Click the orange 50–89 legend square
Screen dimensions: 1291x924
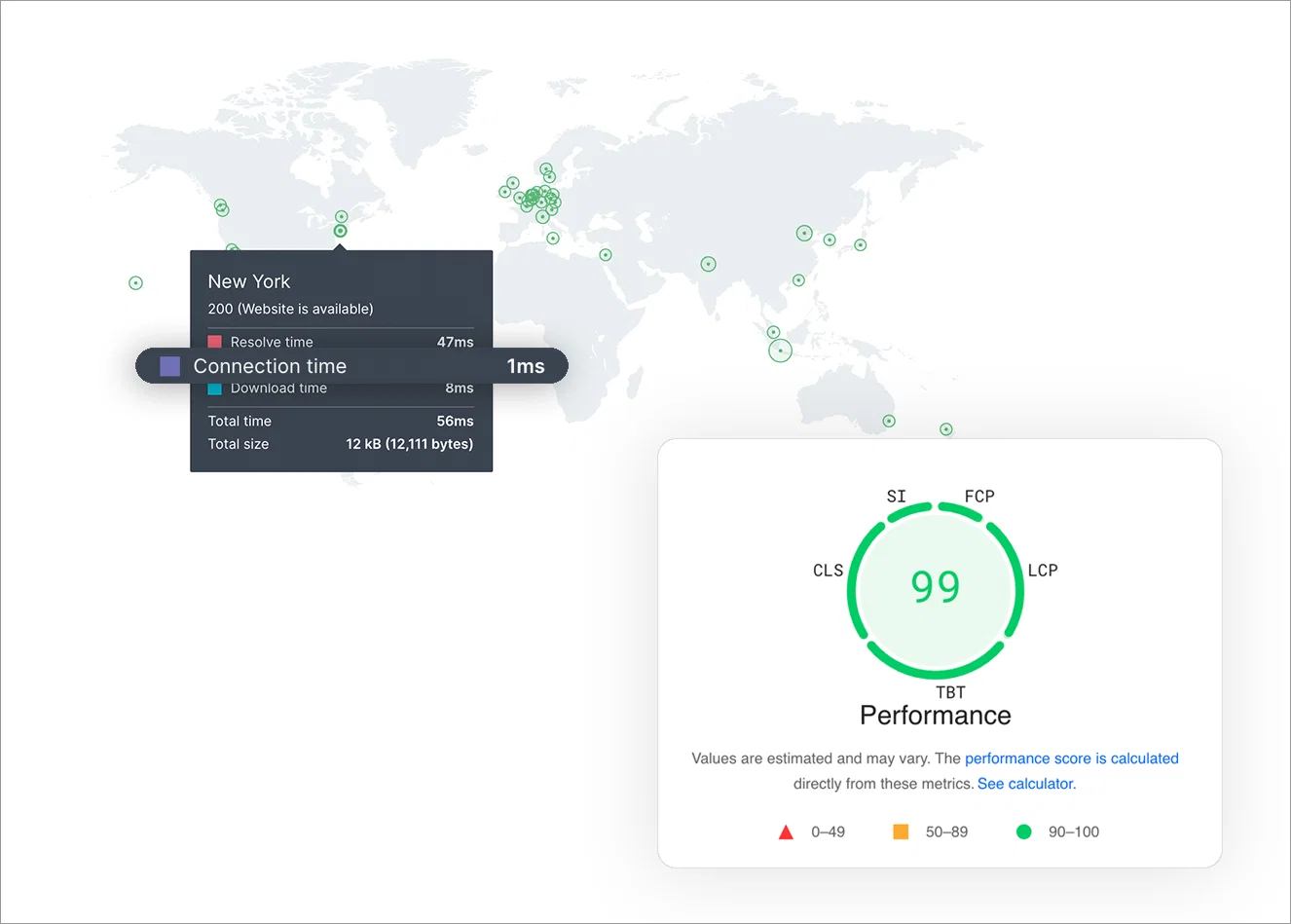pyautogui.click(x=901, y=832)
